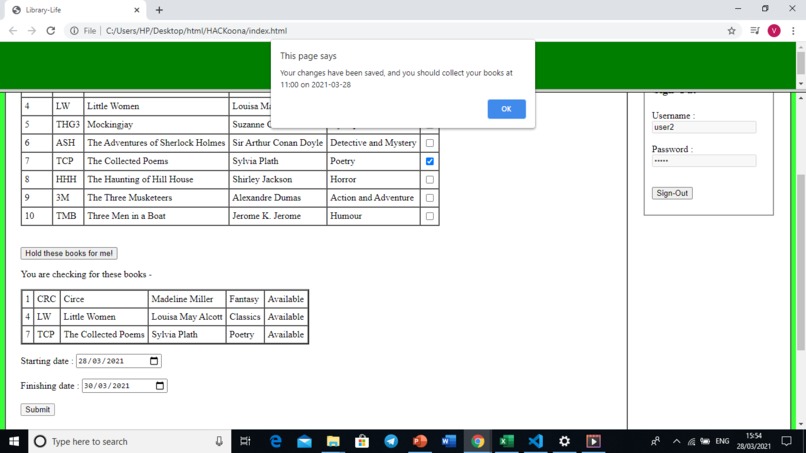Select The Three Musketeers checkbox
806x453 pixels.
point(430,198)
